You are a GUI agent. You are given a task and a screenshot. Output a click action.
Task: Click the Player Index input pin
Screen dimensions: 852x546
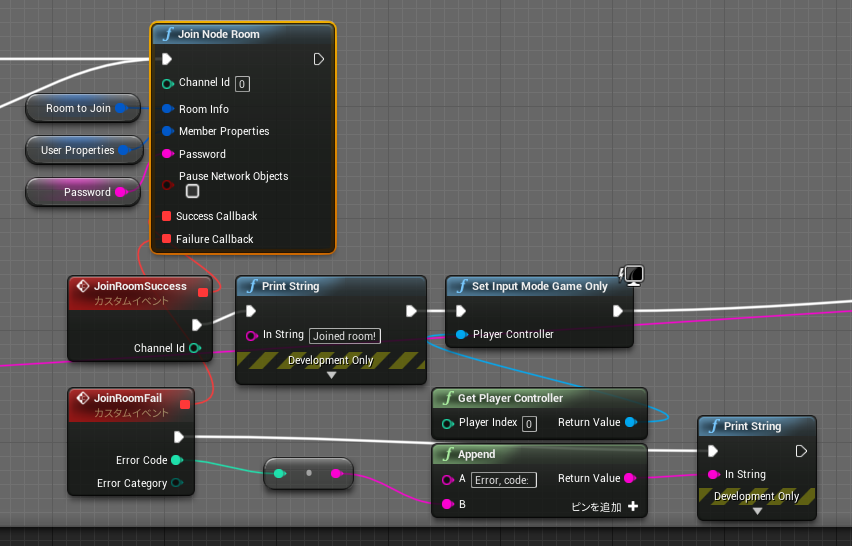[x=447, y=424]
